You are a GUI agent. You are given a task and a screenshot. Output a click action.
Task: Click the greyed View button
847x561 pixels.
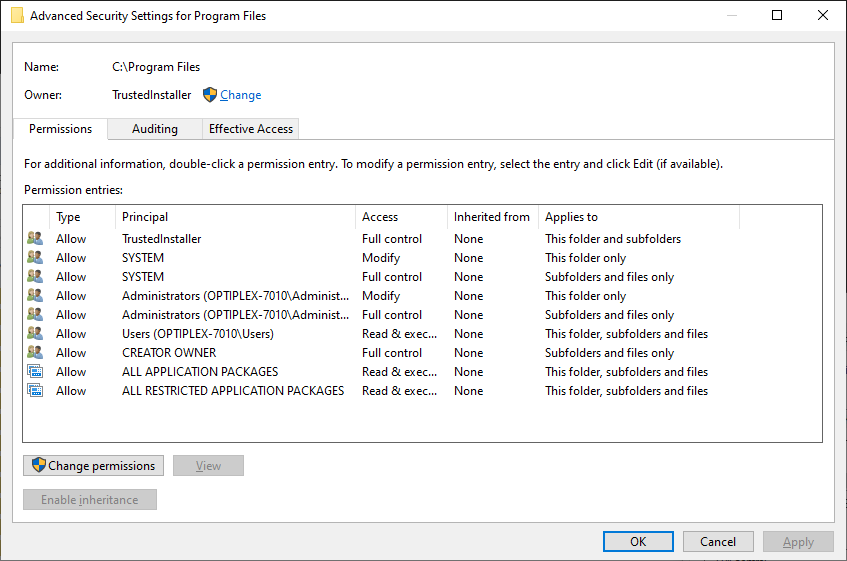coord(209,465)
